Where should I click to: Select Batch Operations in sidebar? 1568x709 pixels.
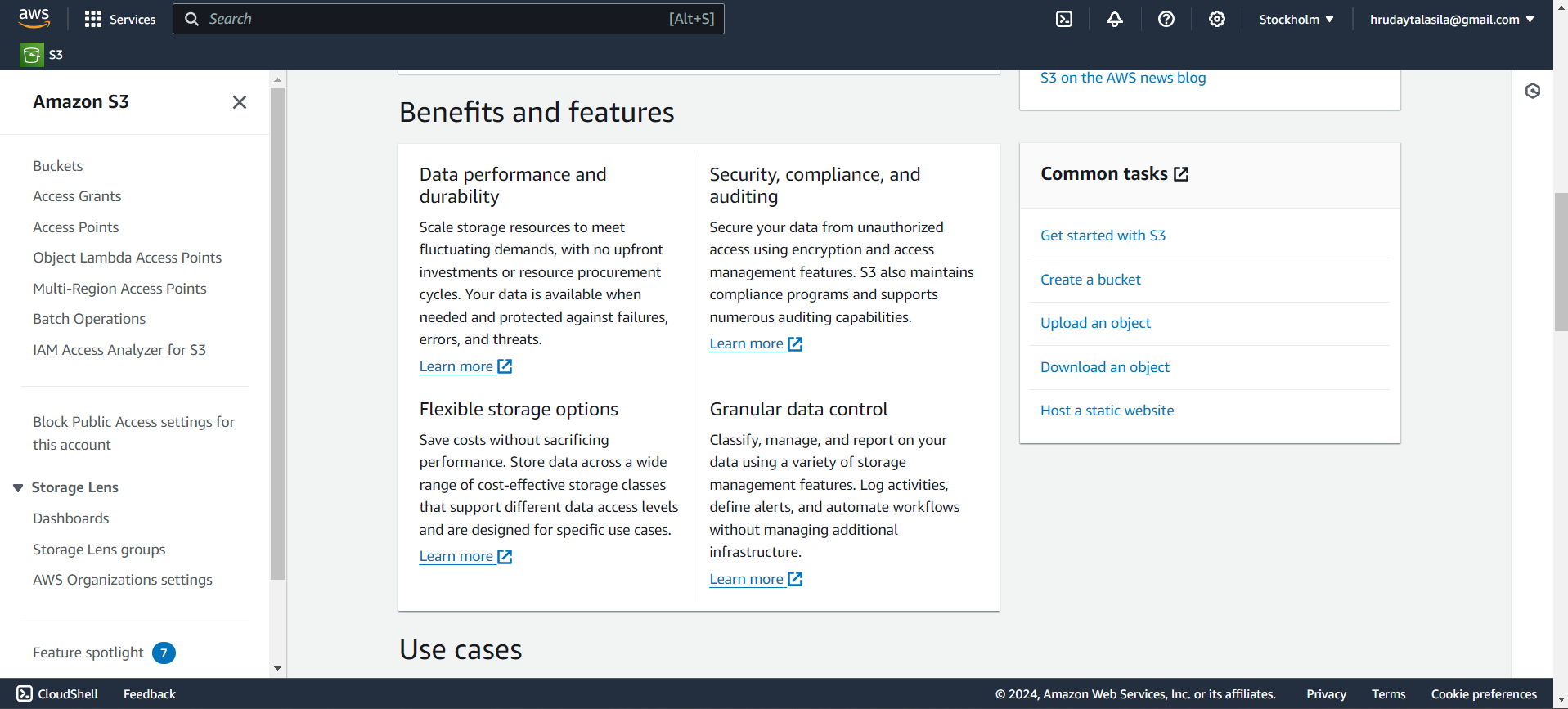[x=89, y=319]
